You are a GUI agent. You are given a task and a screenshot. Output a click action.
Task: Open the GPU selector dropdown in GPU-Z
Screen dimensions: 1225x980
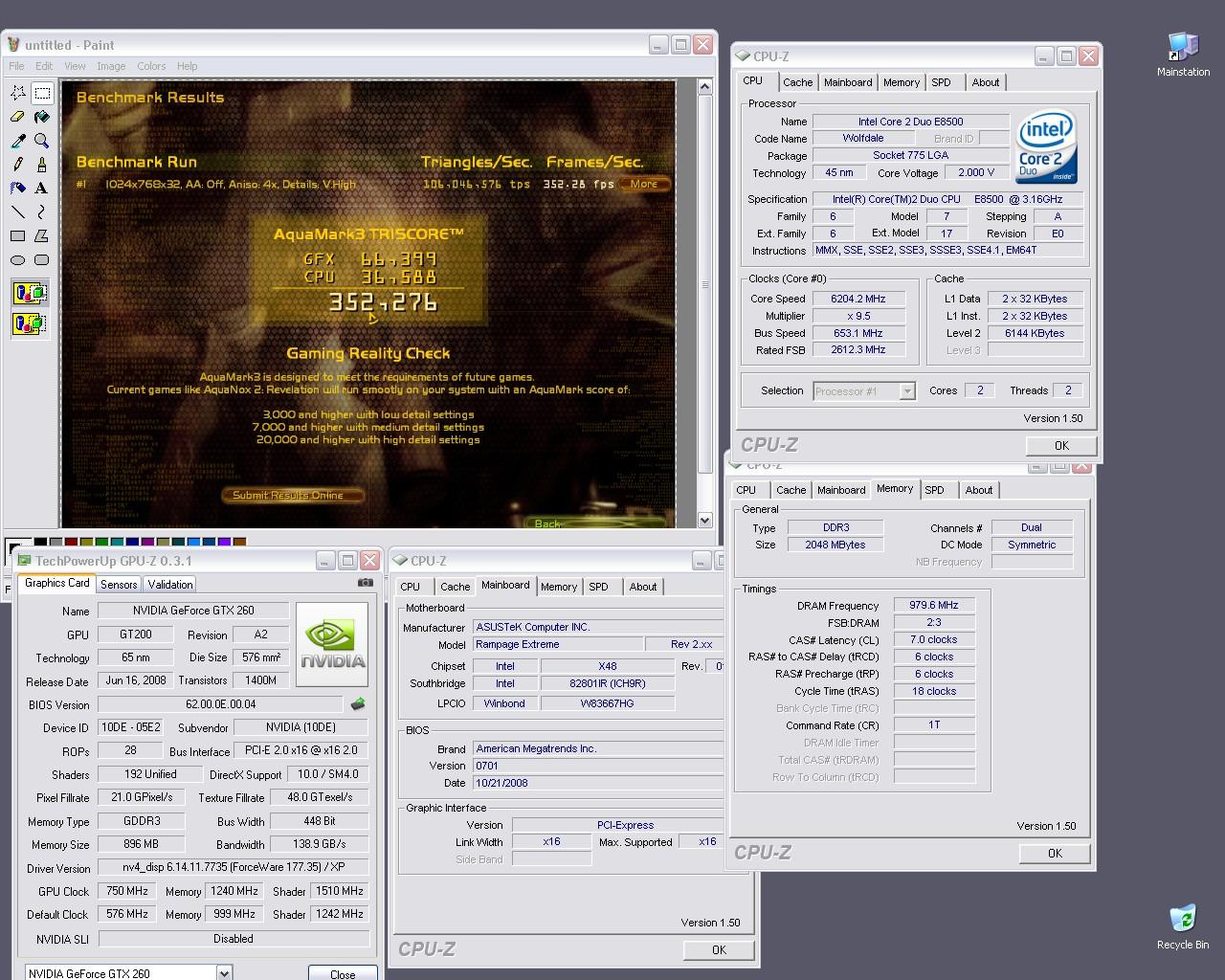[x=224, y=973]
